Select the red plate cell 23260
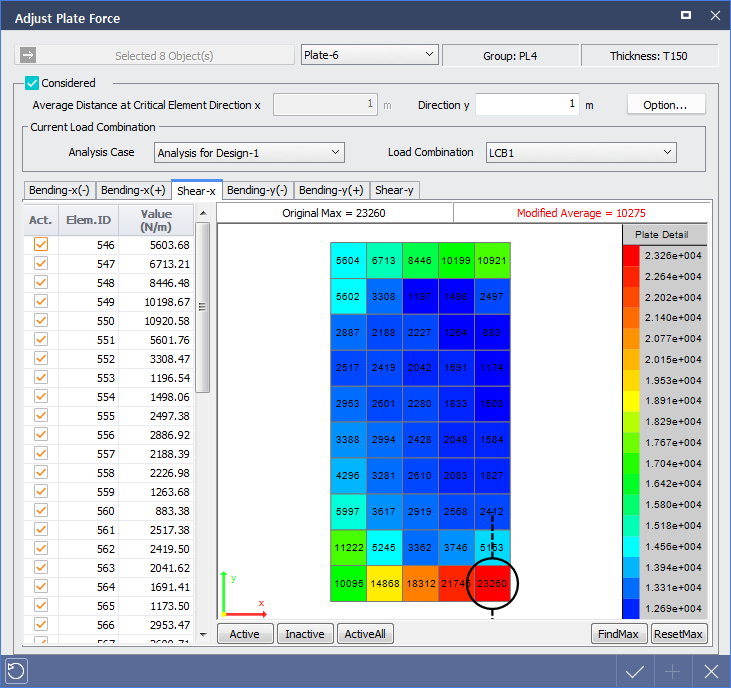 492,583
